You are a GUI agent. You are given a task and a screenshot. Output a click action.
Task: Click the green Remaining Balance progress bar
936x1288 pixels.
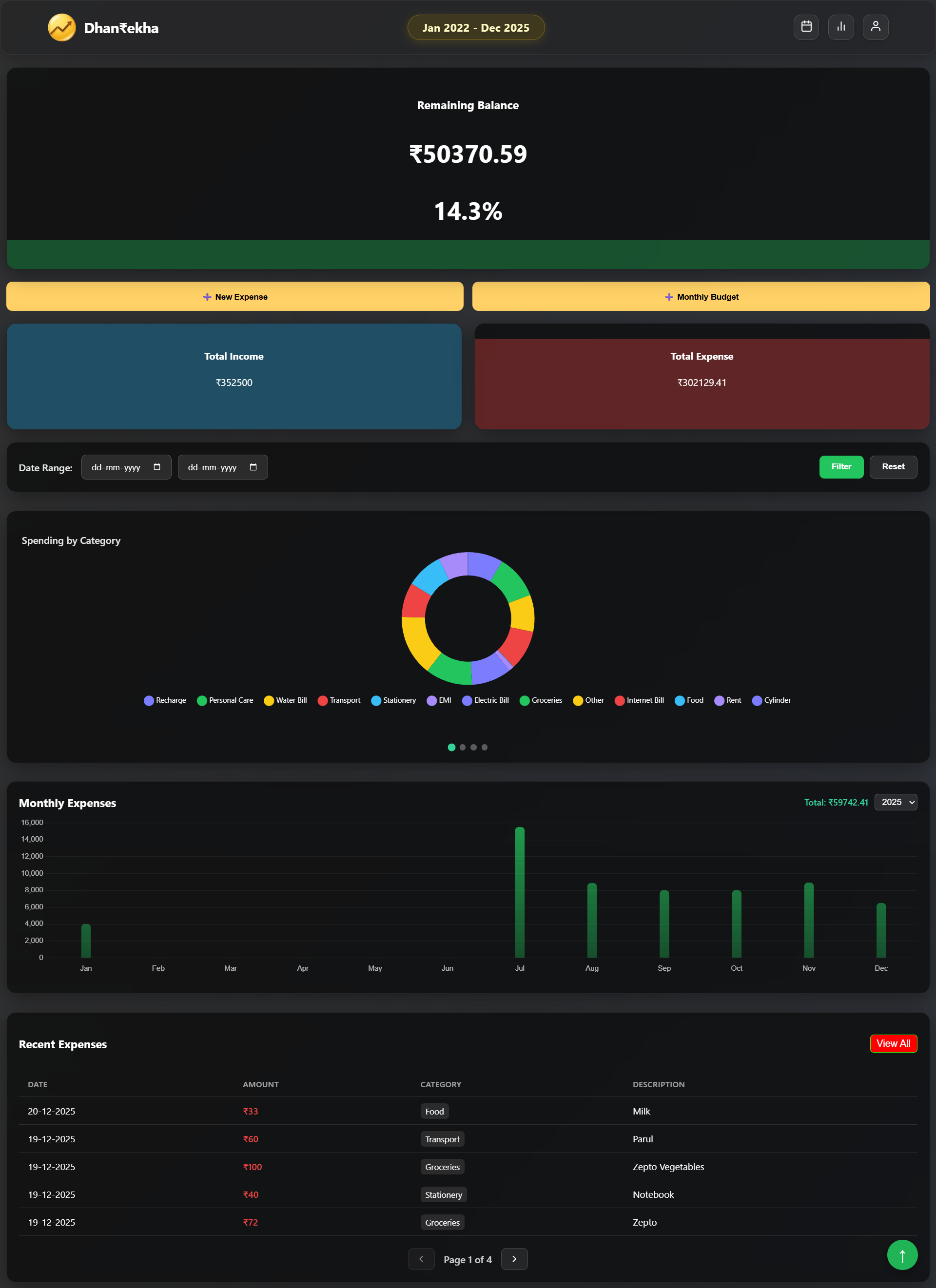pyautogui.click(x=468, y=254)
